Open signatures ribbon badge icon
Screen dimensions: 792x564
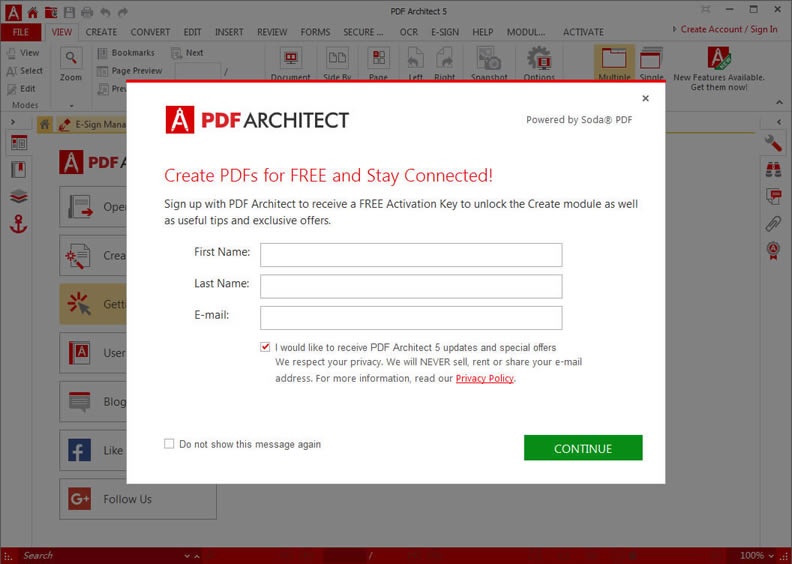click(x=773, y=250)
